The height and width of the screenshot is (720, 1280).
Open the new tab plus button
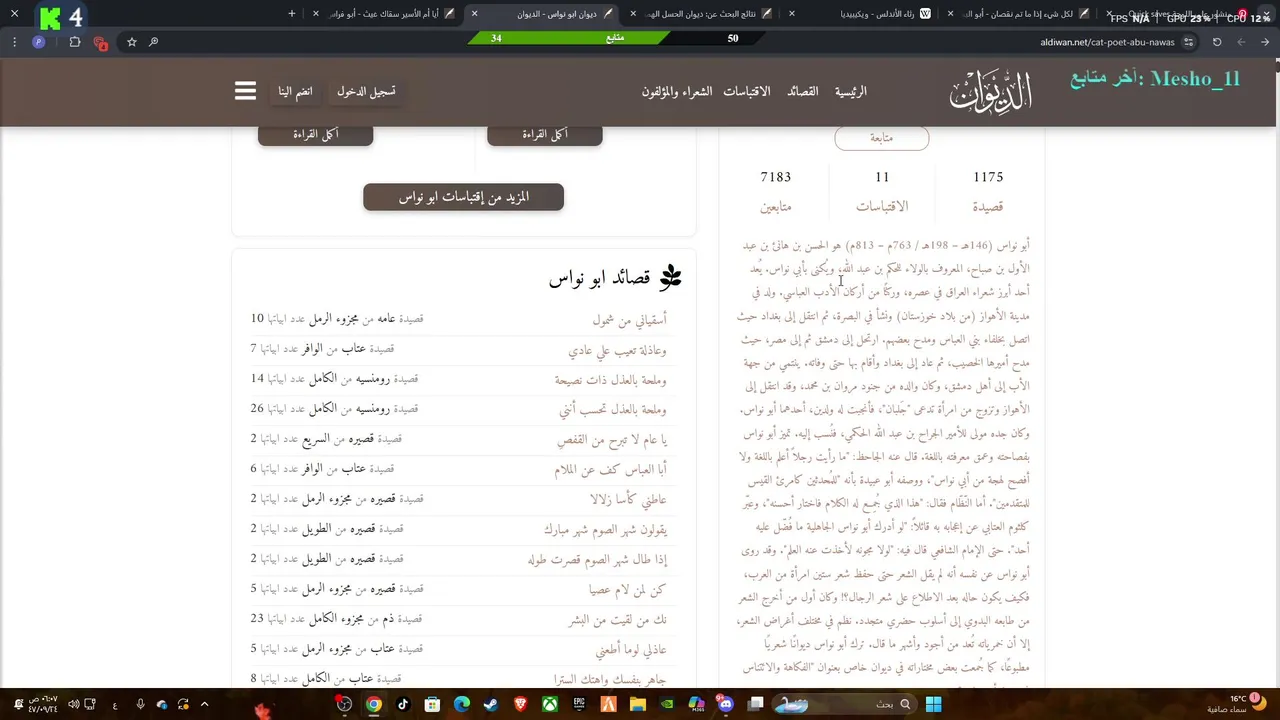click(x=292, y=13)
